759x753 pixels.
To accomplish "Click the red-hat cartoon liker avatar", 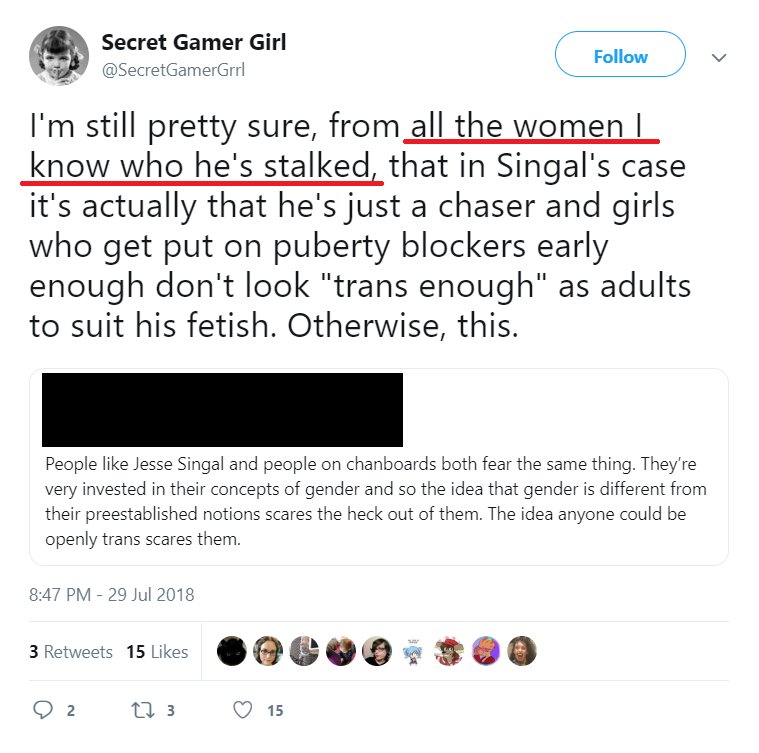I will (449, 651).
